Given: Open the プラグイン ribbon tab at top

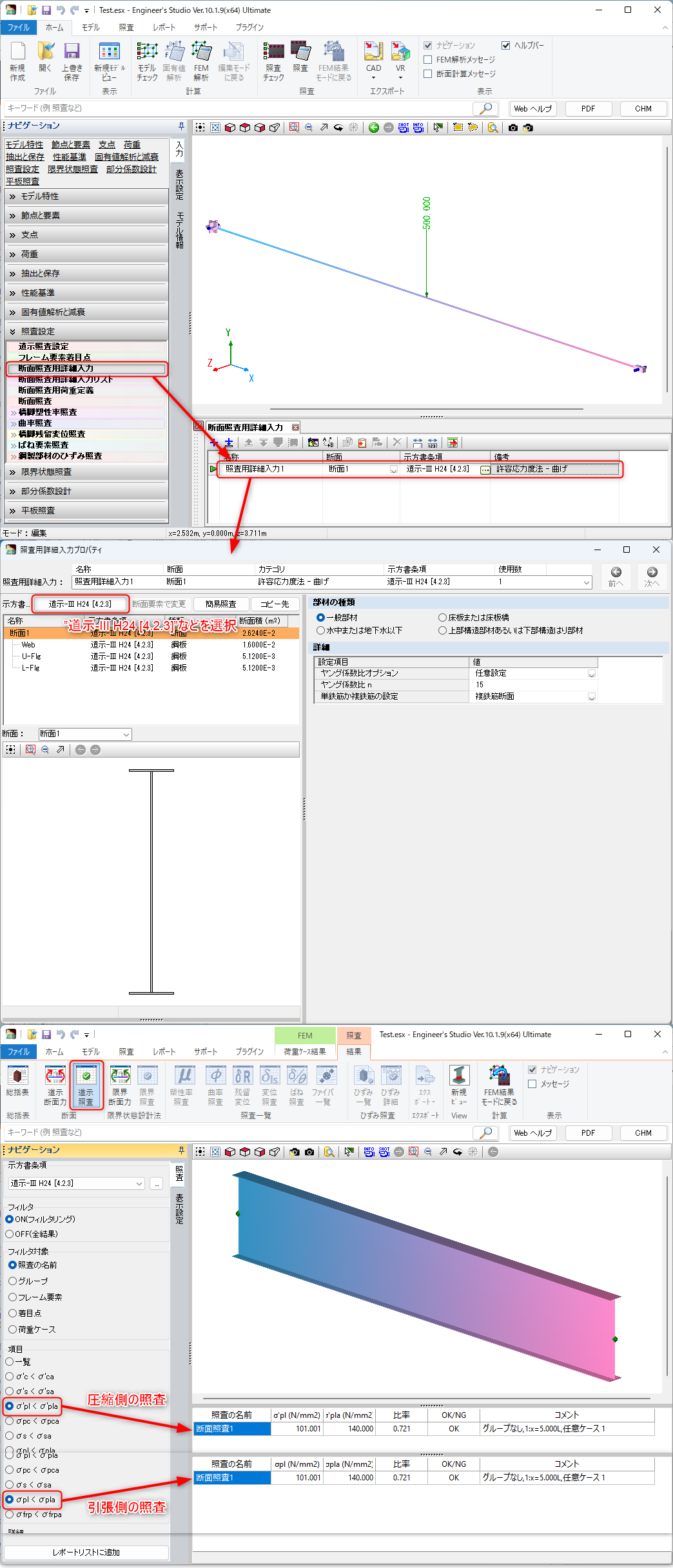Looking at the screenshot, I should (x=249, y=27).
